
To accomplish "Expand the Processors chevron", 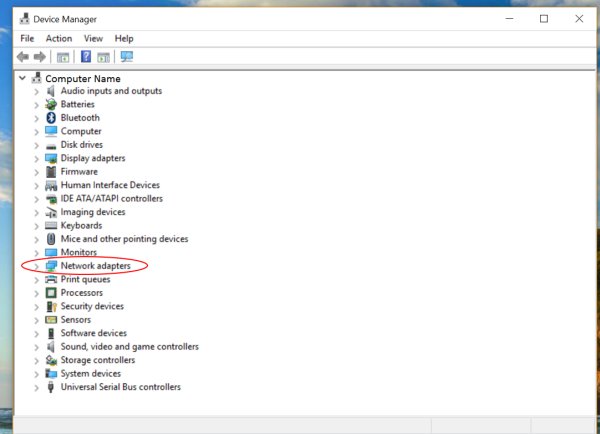I will pyautogui.click(x=36, y=294).
